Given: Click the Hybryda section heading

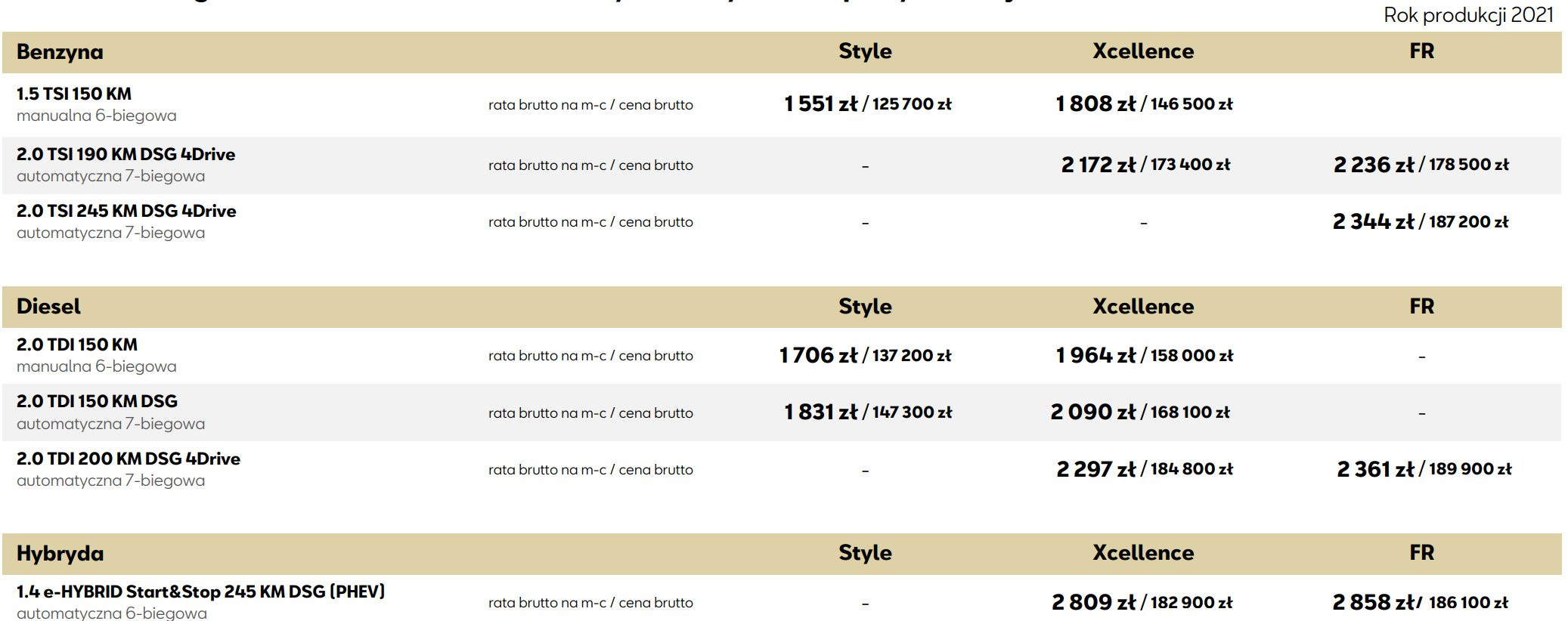Looking at the screenshot, I should click(x=60, y=554).
